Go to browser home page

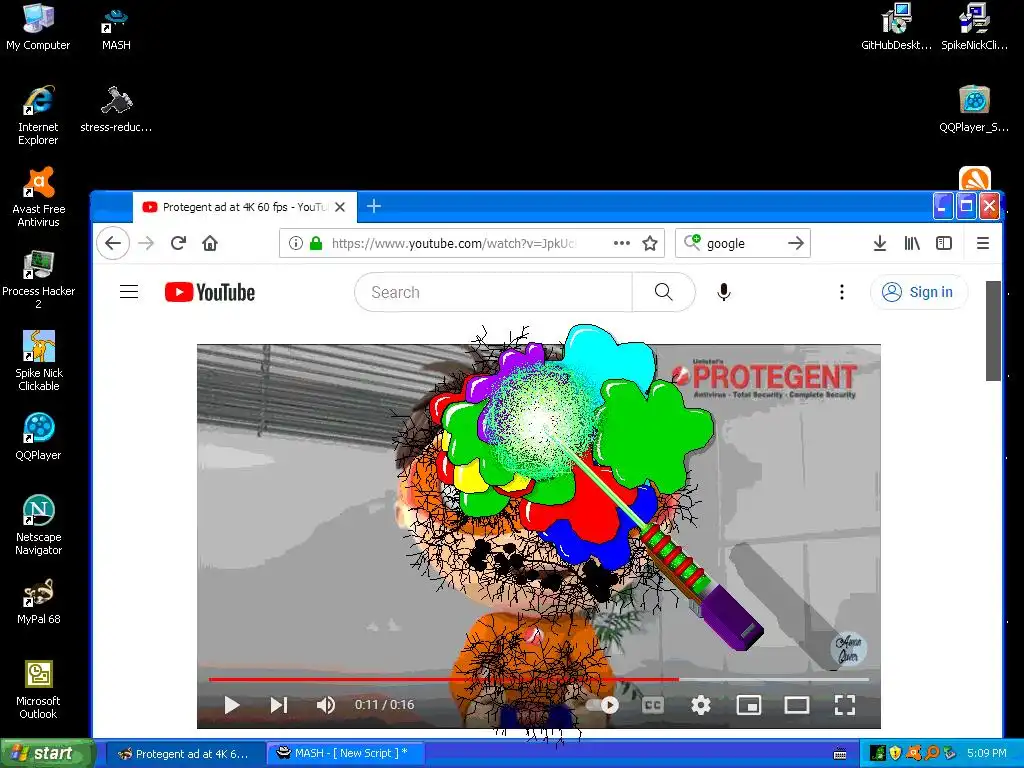210,244
